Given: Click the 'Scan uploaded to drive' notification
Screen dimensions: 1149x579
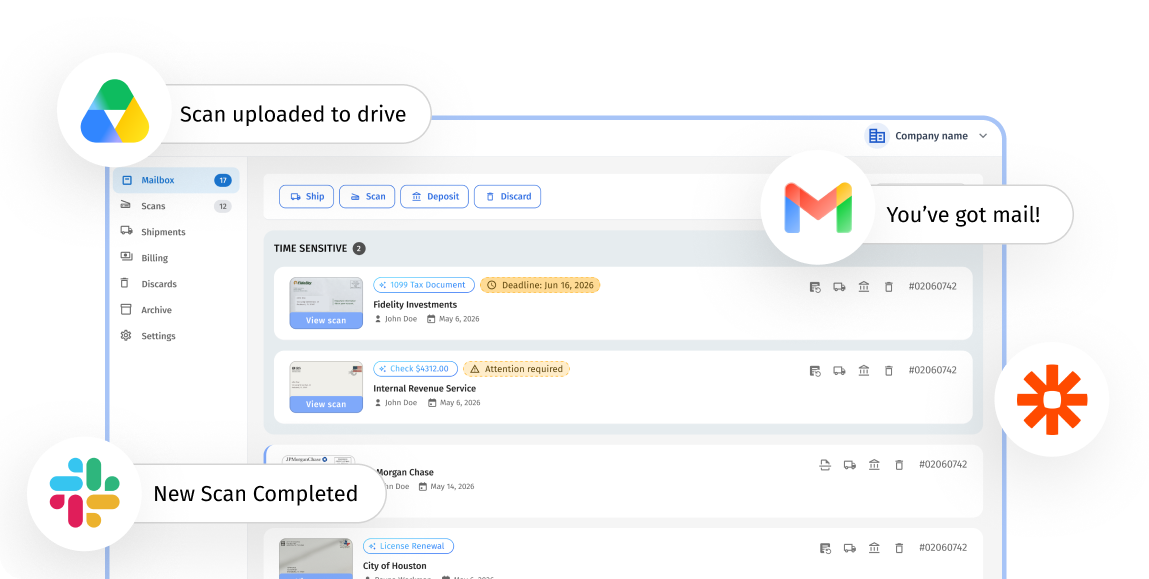Looking at the screenshot, I should click(x=293, y=114).
